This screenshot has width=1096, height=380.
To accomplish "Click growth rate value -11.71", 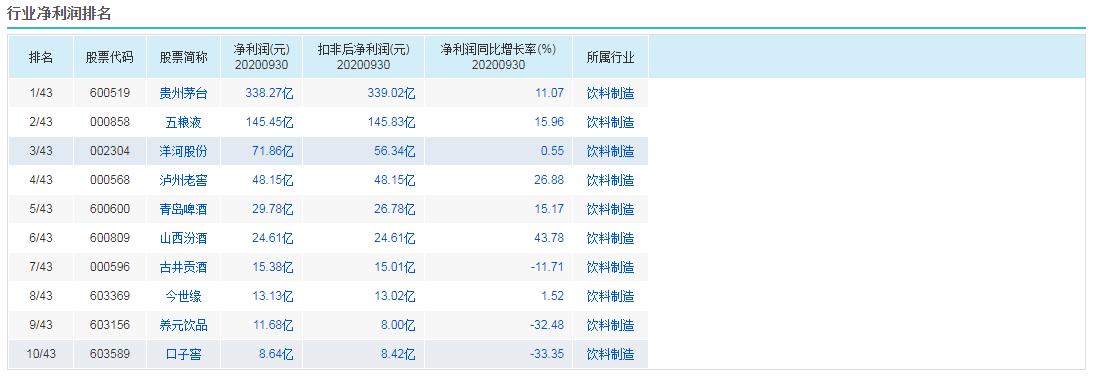I will [x=547, y=267].
